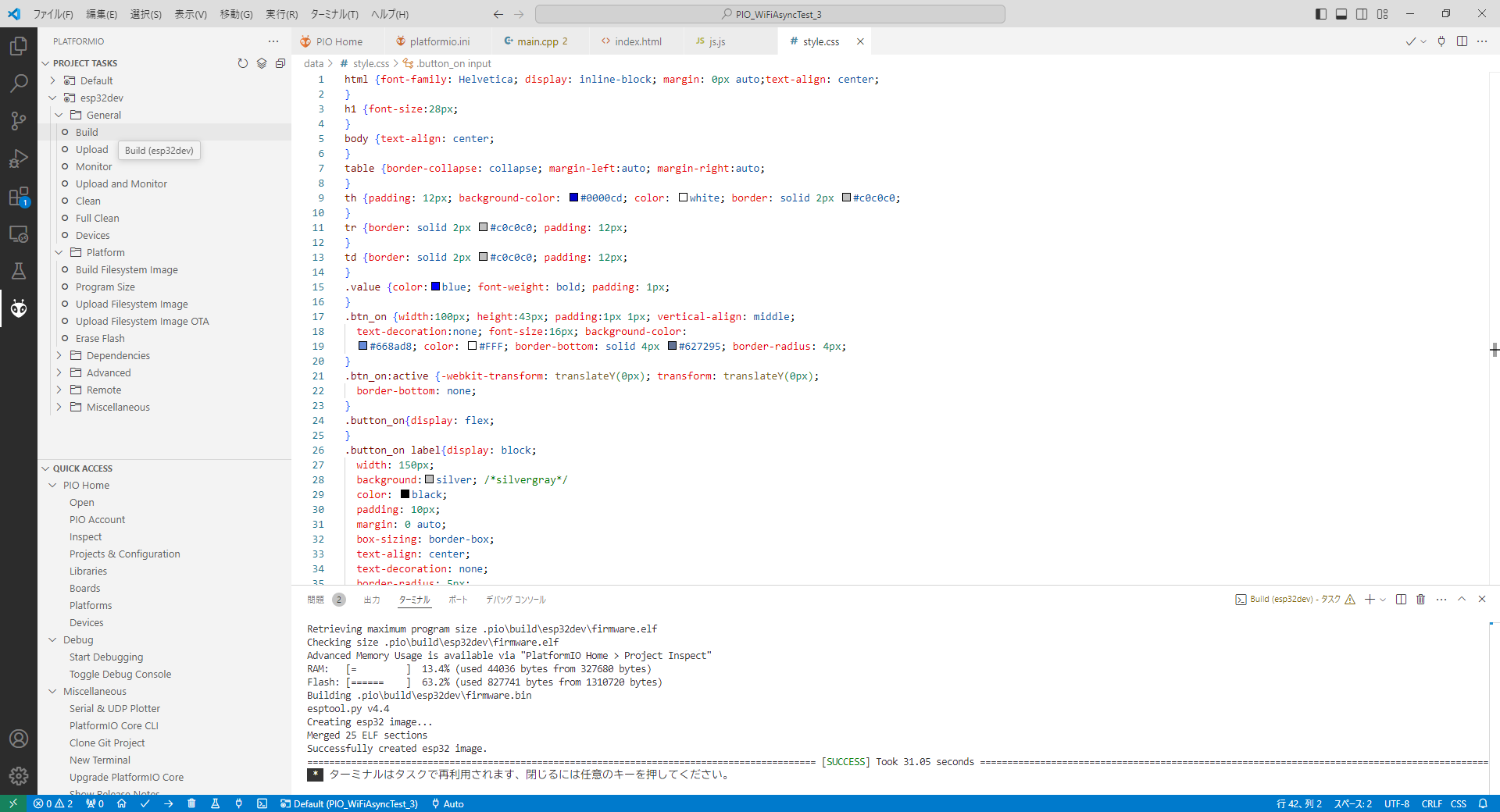The width and height of the screenshot is (1500, 812).
Task: Expand the Dependencies folder
Action: pos(59,355)
